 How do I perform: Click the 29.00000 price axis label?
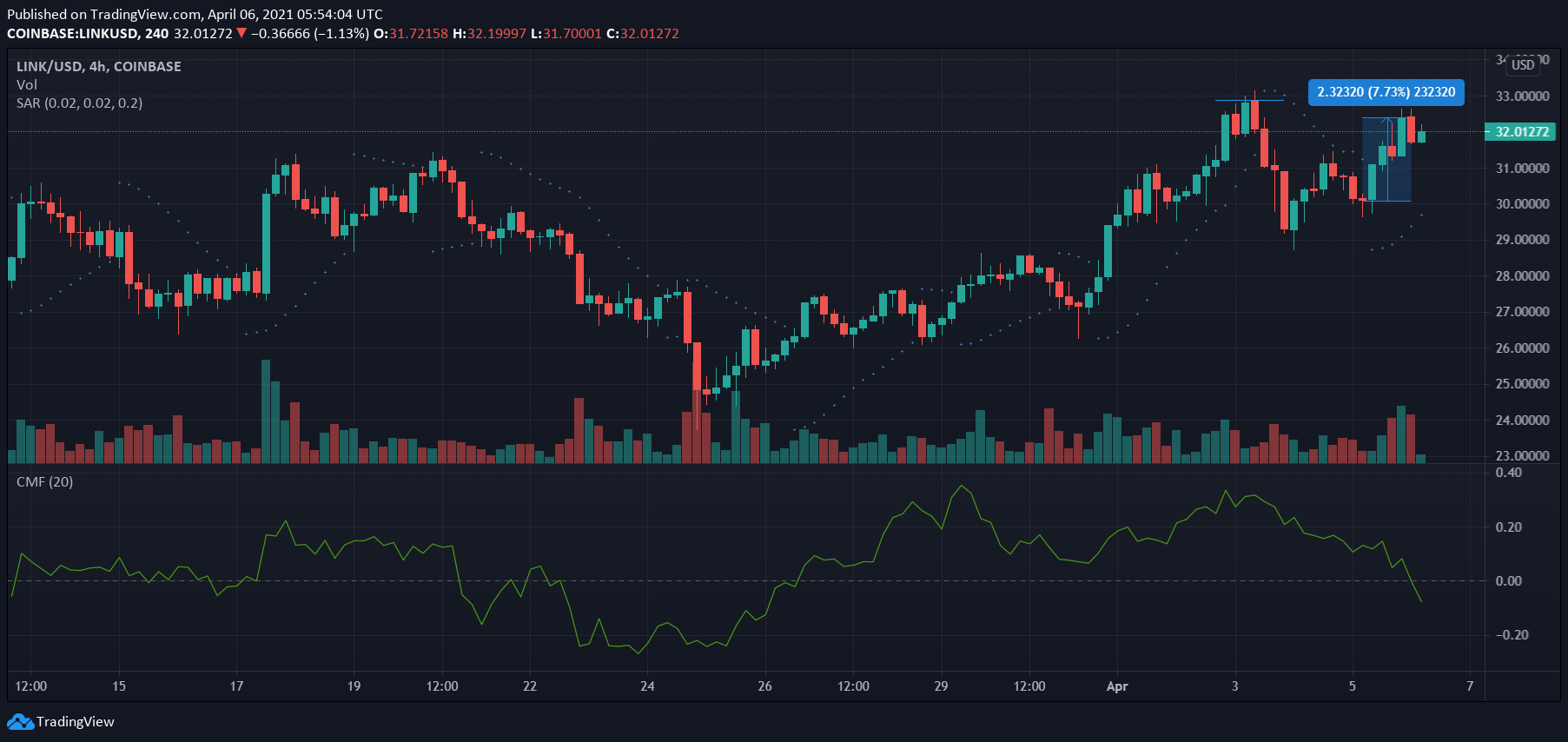1522,240
